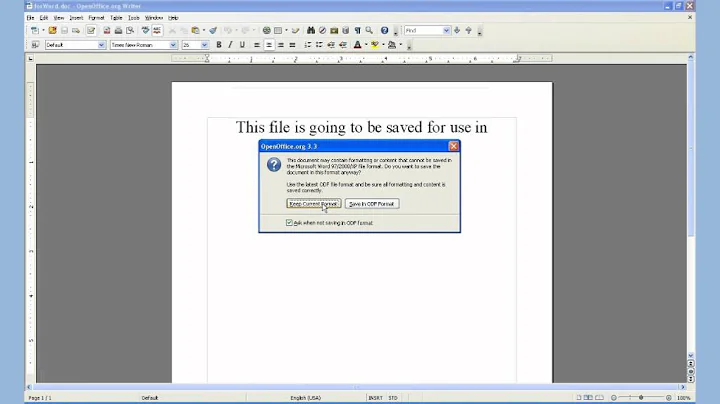Expand the Table insert arrow
Screen dimensions: 720x404
[x=286, y=30]
